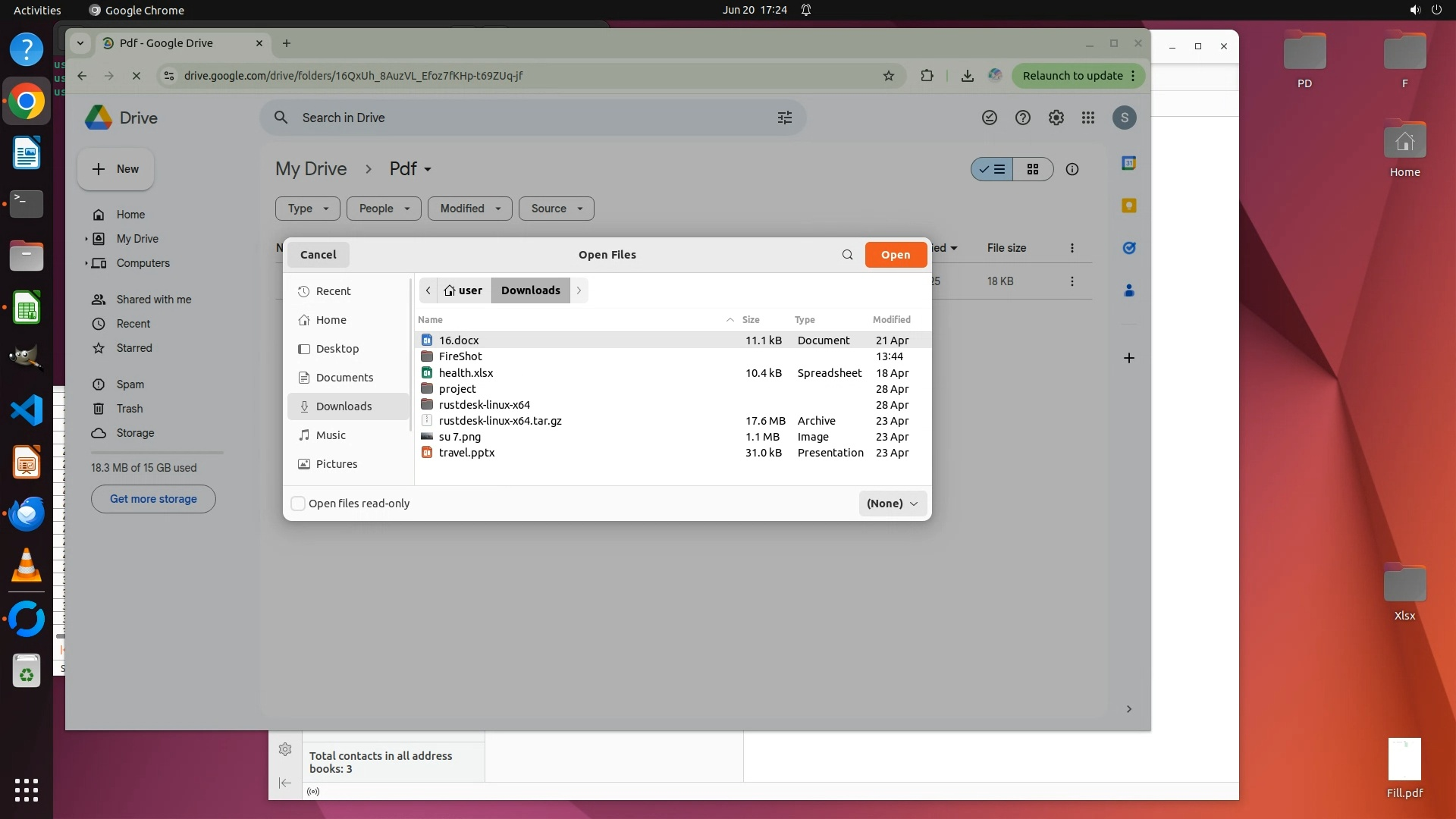1456x819 pixels.
Task: Open Drive settings gear icon
Action: coord(1056,118)
